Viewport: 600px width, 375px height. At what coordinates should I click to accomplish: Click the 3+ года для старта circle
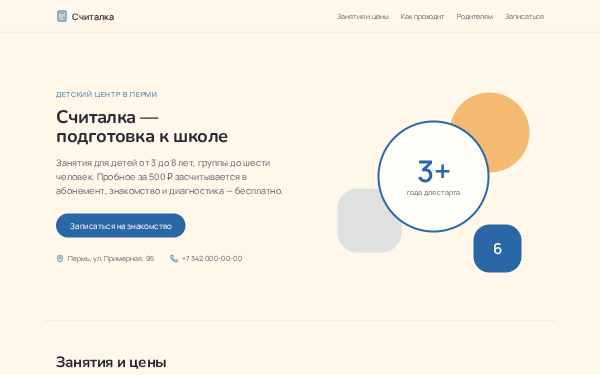[433, 176]
